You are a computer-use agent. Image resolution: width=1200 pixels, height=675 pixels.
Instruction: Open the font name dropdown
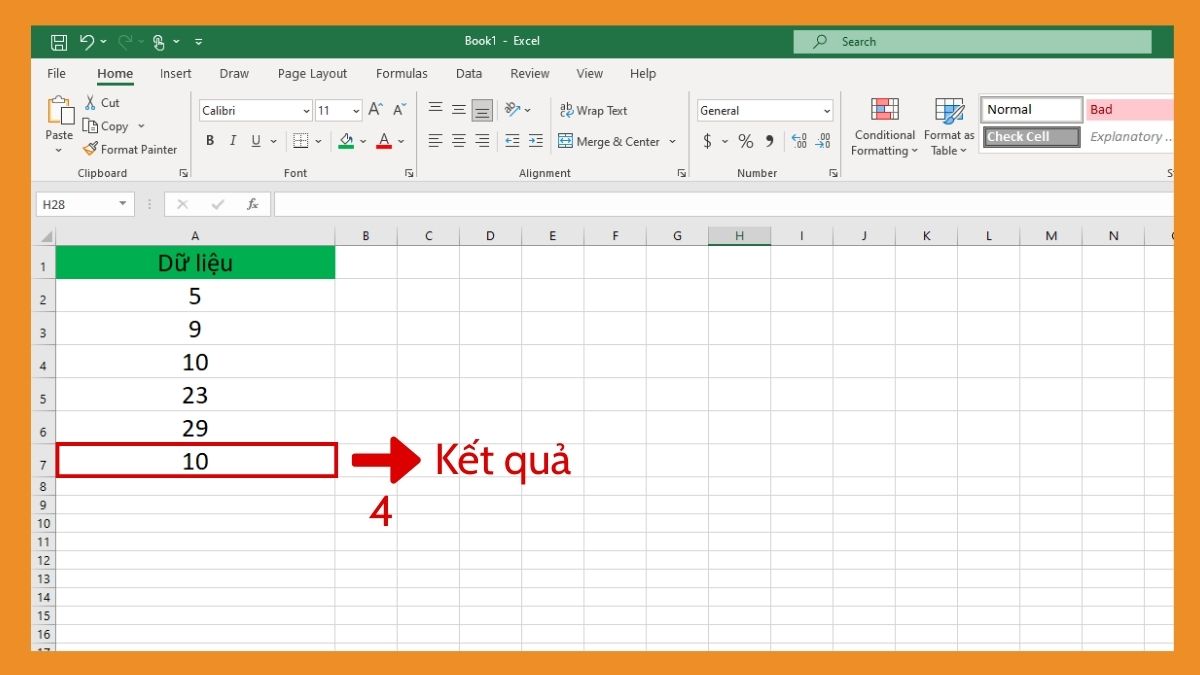(x=305, y=110)
